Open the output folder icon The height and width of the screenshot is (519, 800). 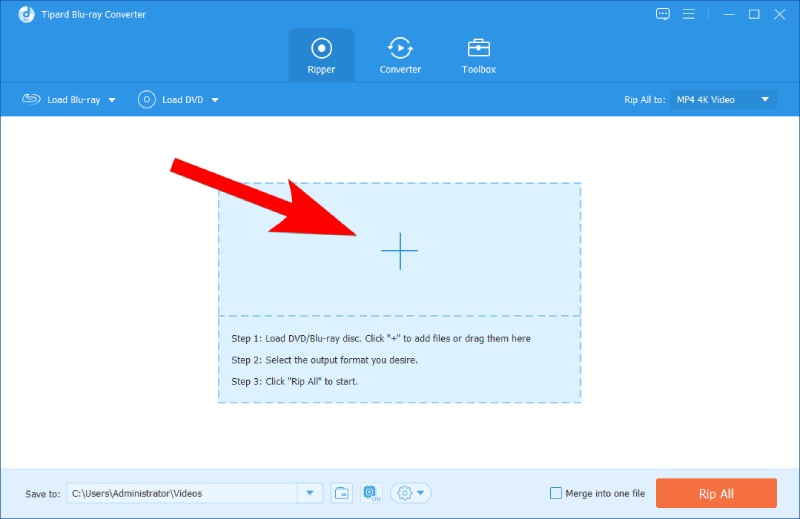[x=341, y=493]
